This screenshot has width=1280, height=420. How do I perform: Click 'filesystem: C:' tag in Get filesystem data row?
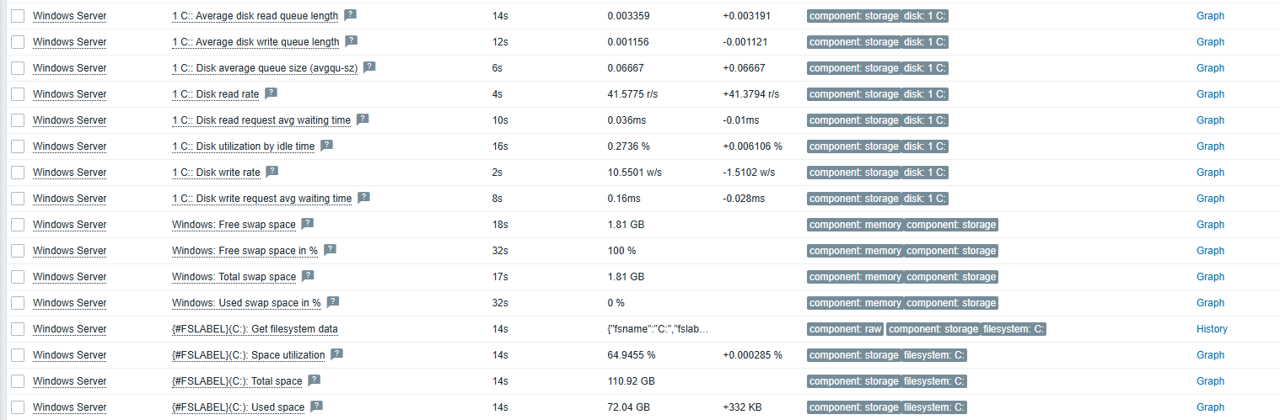click(1014, 328)
